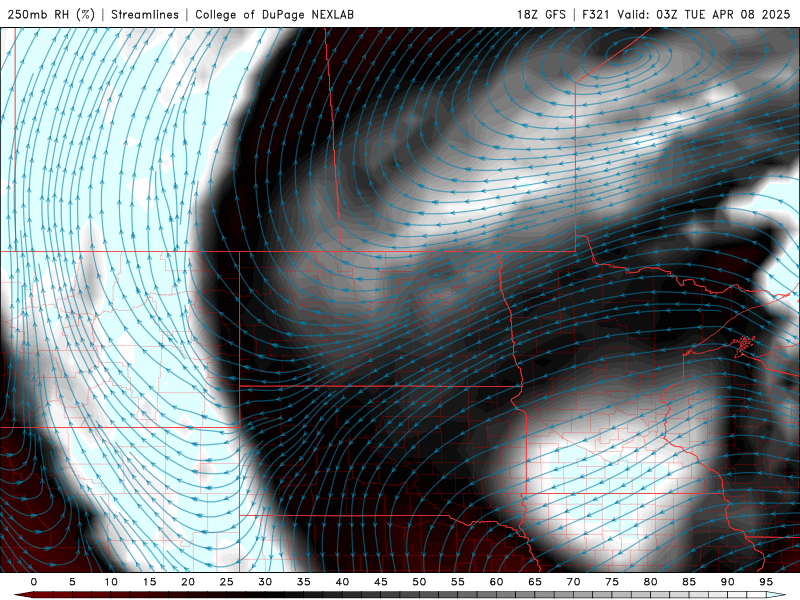Click the 85 percent legend label
Image resolution: width=800 pixels, height=600 pixels.
[x=689, y=582]
